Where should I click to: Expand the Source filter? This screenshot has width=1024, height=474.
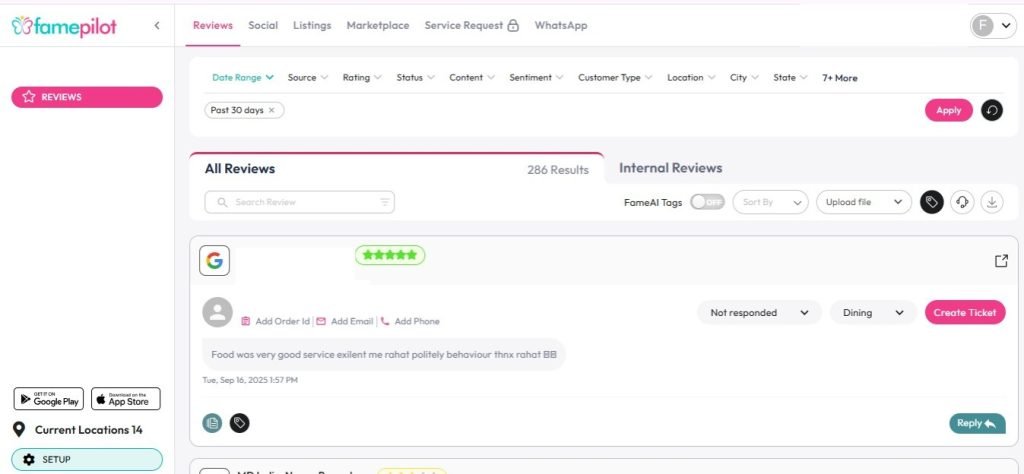[x=308, y=78]
